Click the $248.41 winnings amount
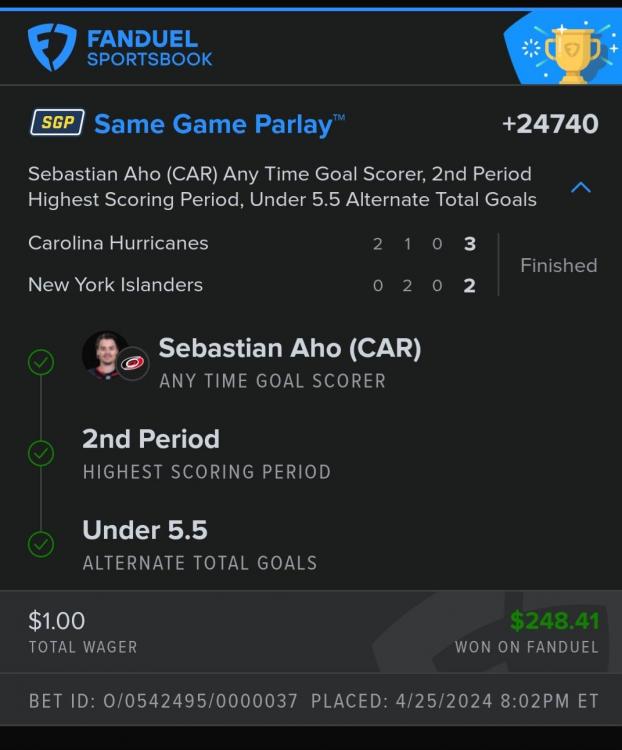Viewport: 622px width, 750px height. (x=554, y=620)
